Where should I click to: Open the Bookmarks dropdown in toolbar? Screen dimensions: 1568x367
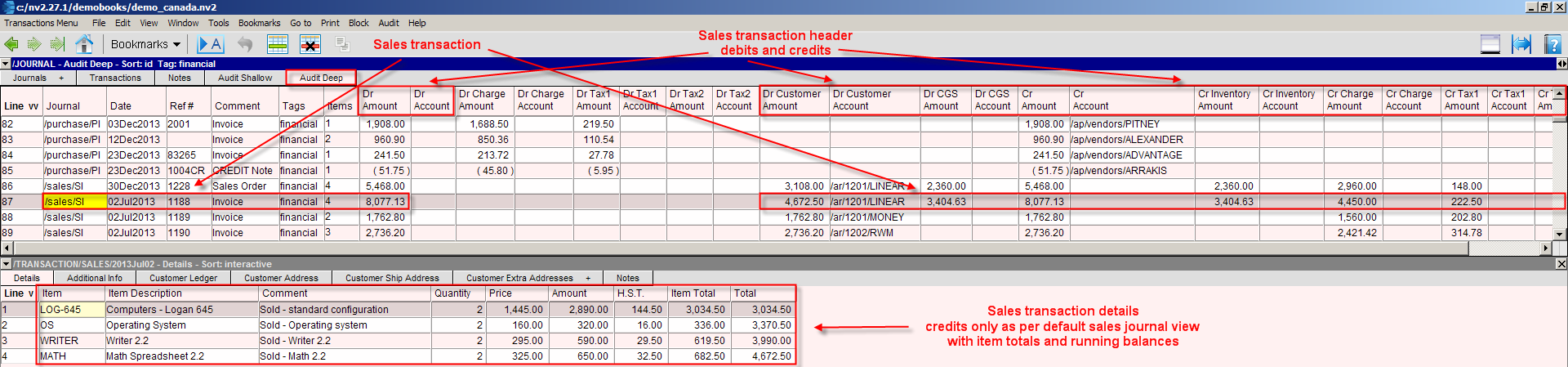145,44
